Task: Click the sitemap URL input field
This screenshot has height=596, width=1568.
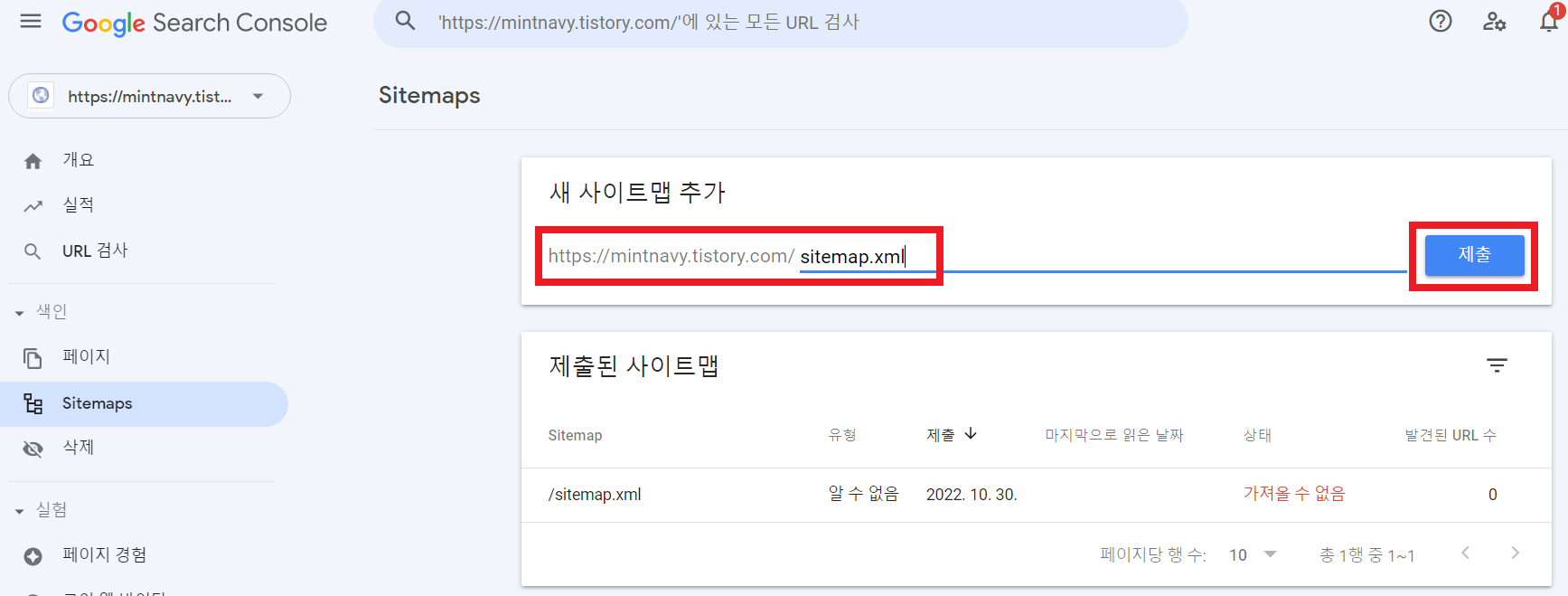Action: [x=1103, y=256]
